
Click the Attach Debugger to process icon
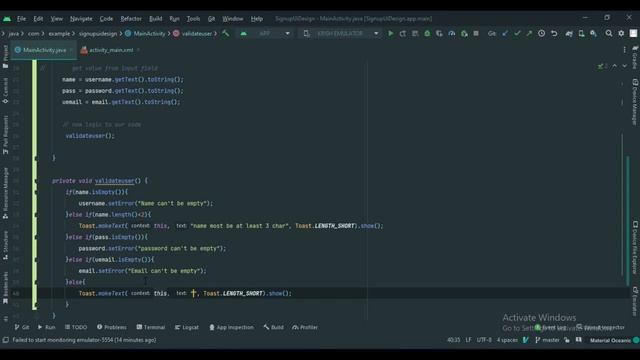coord(464,33)
